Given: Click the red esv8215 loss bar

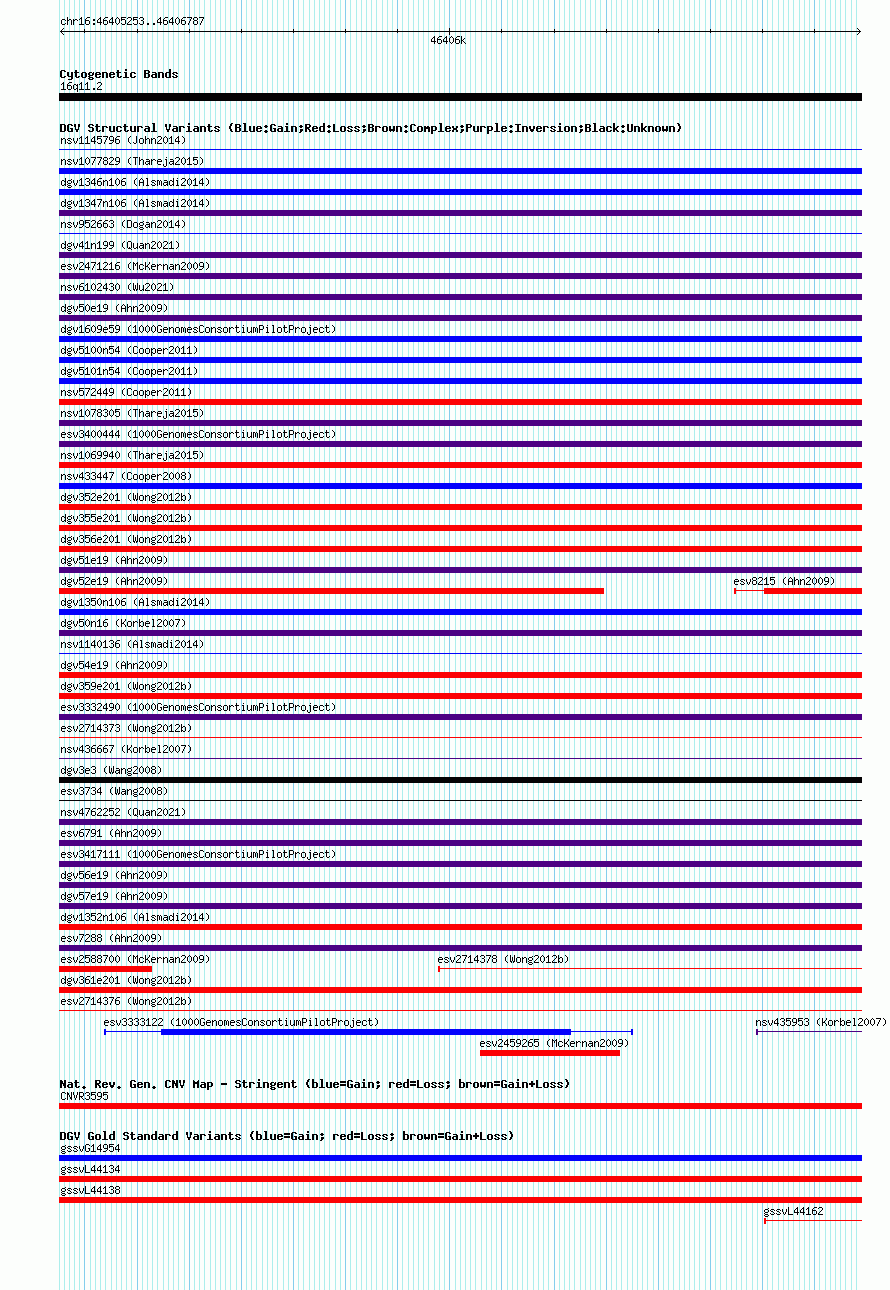Looking at the screenshot, I should 812,591.
